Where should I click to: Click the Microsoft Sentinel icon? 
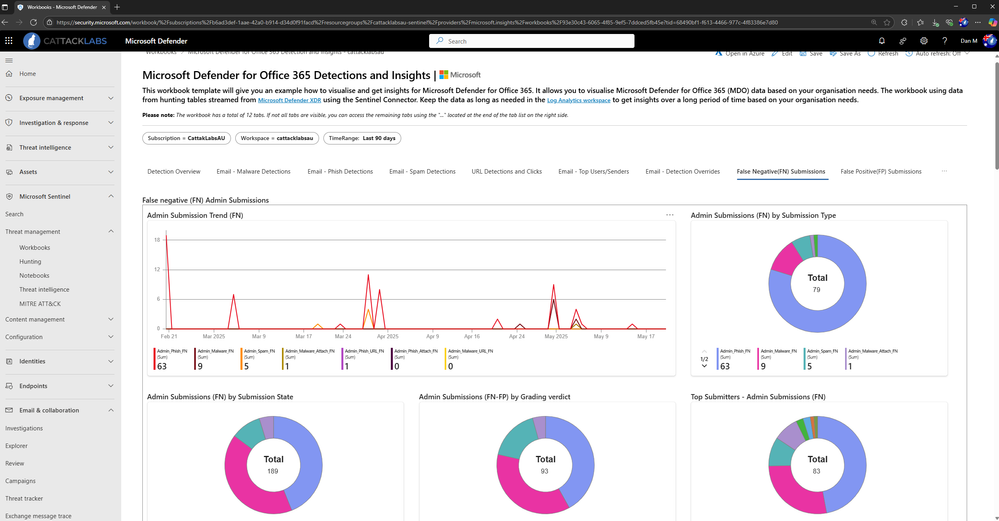click(9, 197)
